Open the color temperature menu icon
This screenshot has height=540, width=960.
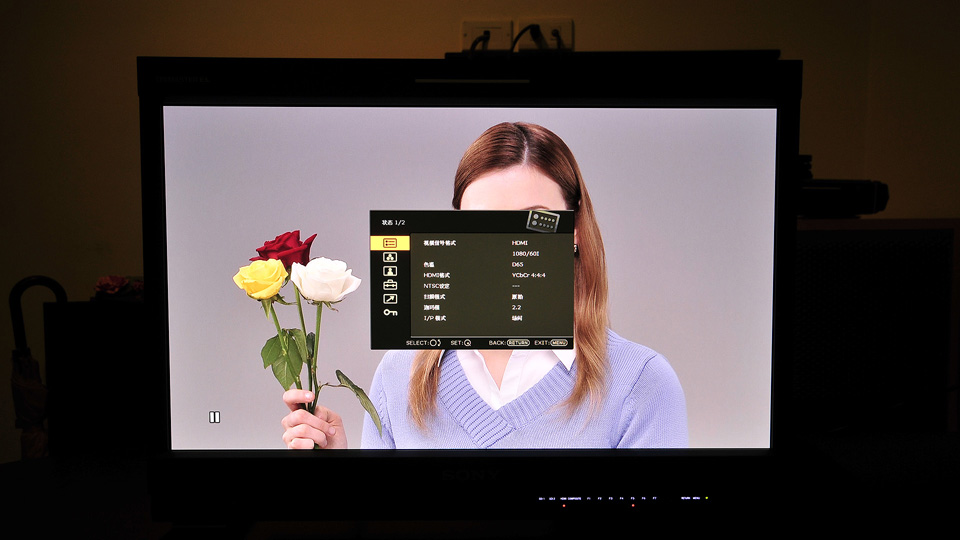390,257
